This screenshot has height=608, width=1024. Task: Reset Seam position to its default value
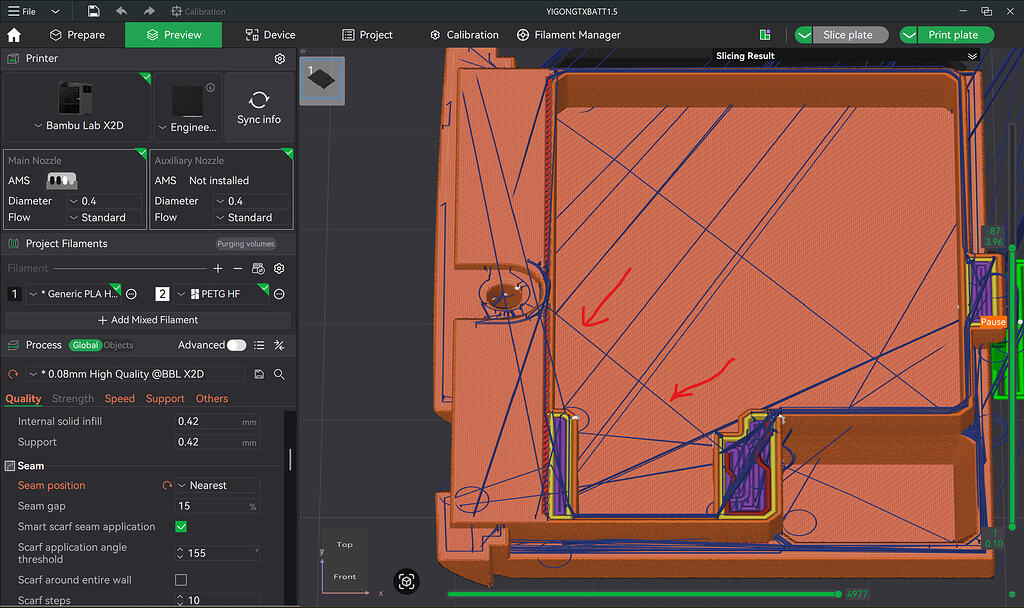[167, 485]
